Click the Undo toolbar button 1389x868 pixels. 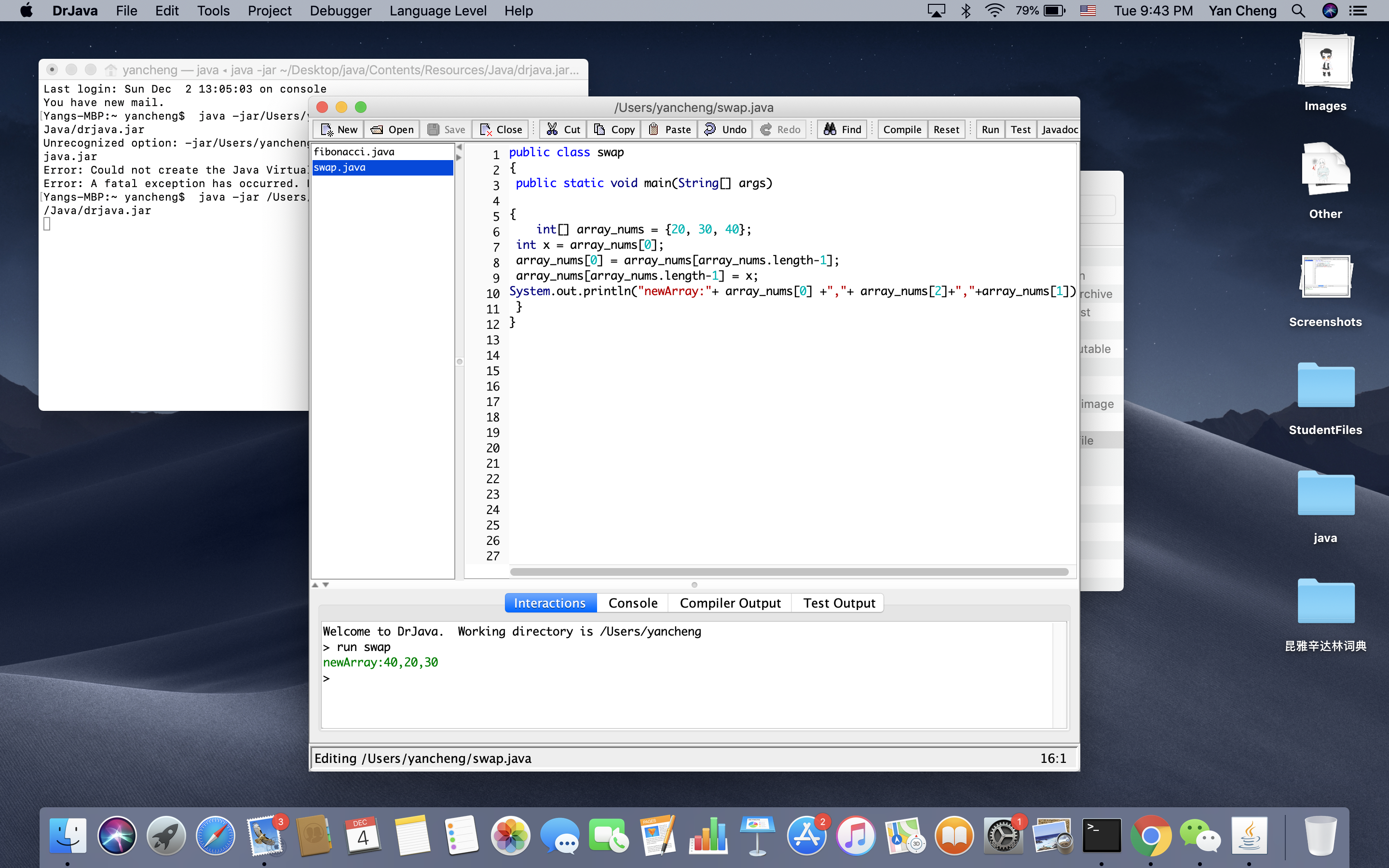point(725,129)
